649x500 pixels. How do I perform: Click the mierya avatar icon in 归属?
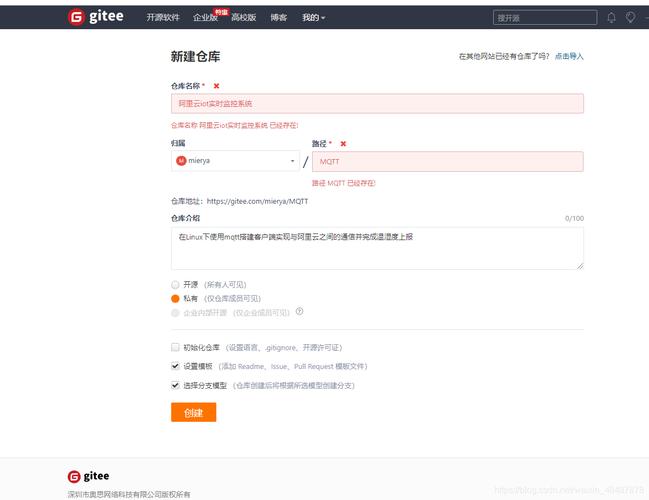click(x=181, y=161)
